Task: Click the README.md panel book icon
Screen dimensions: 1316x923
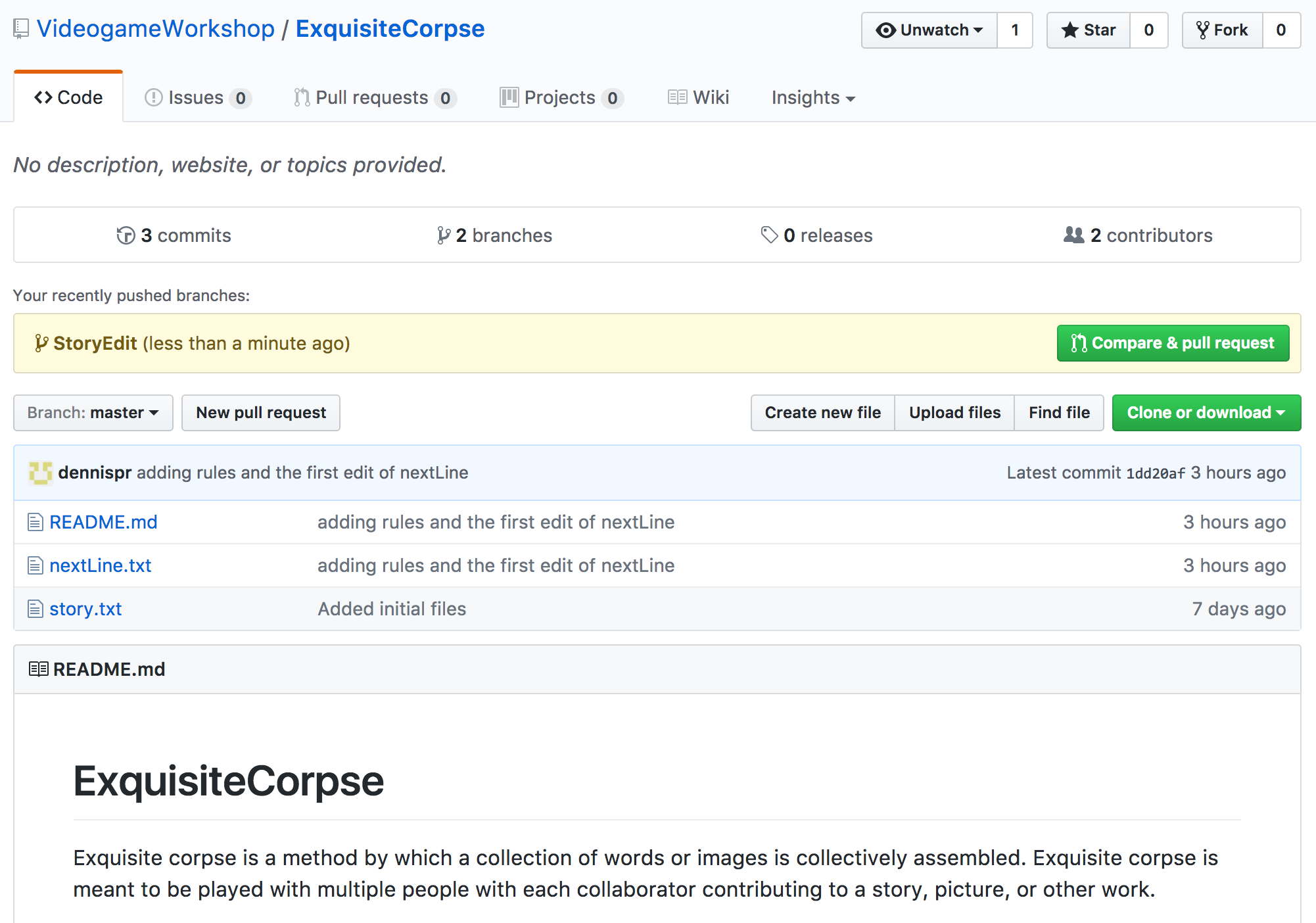Action: (39, 669)
